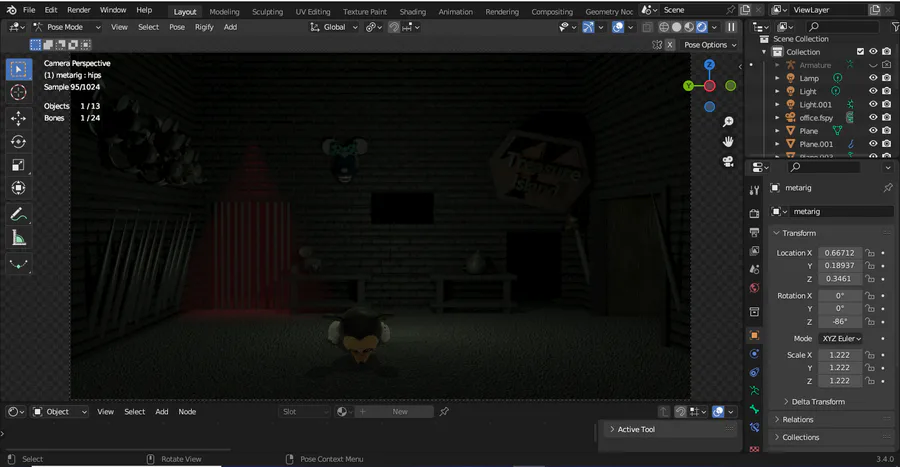Click the viewport zoom magnifier icon

coord(728,122)
